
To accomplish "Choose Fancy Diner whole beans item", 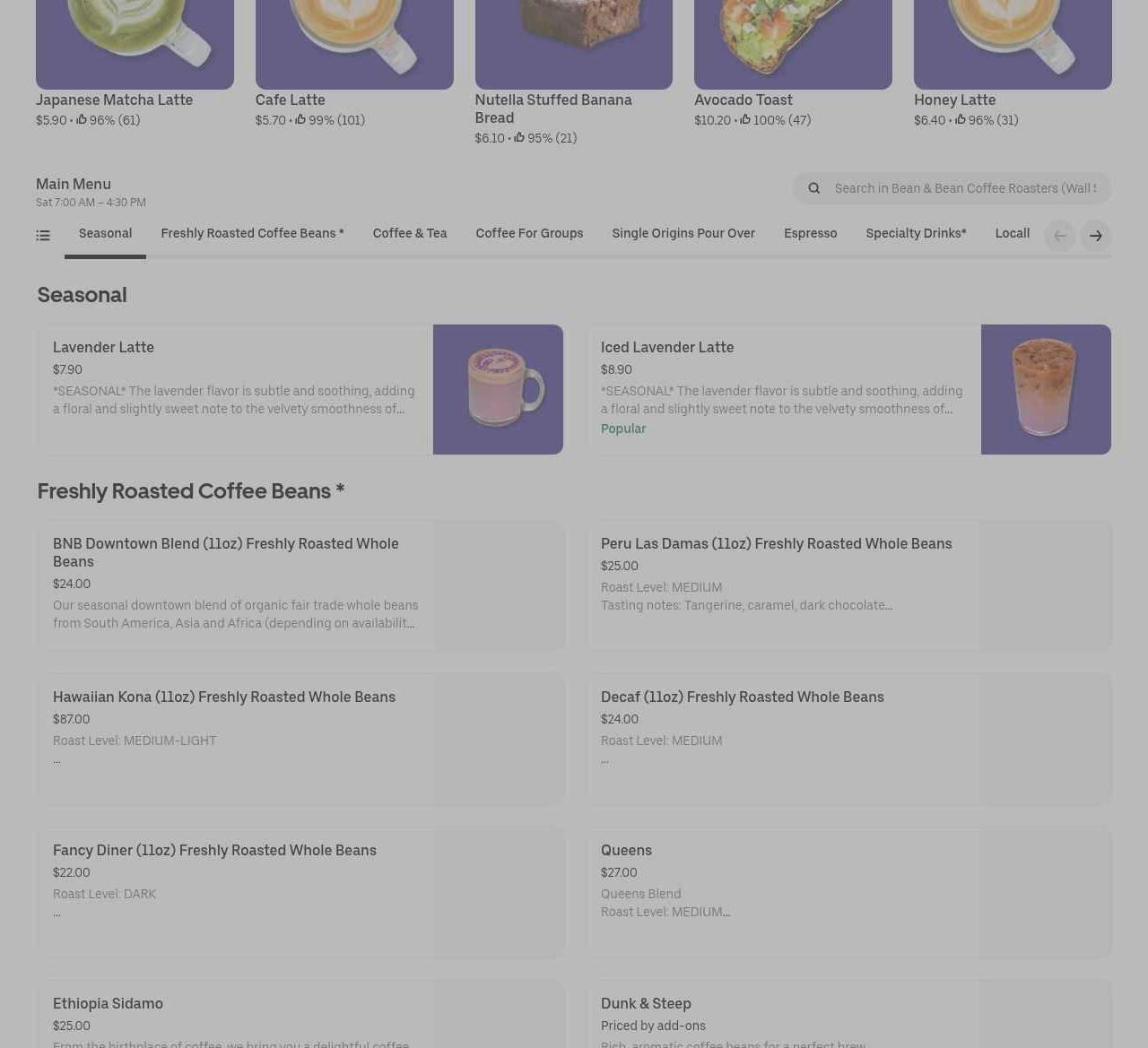I will point(300,892).
